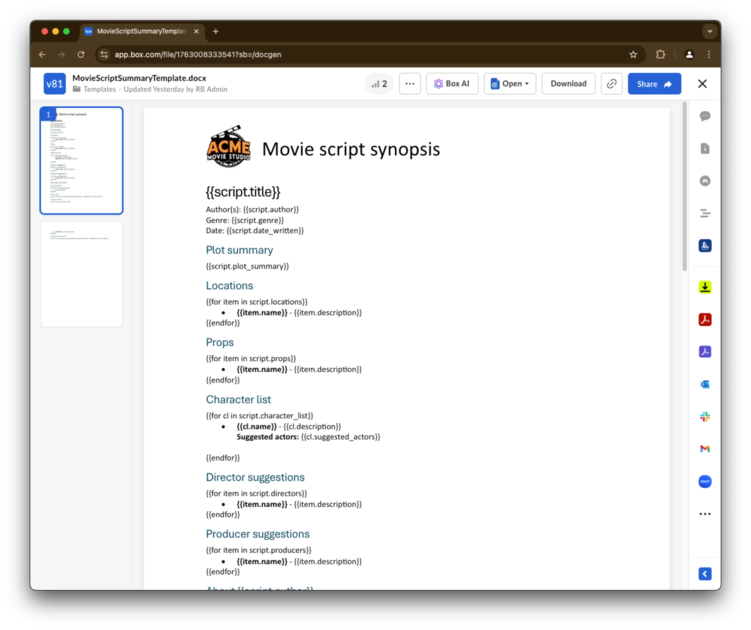Open the Templates folder link
Viewport: 751px width, 630px height.
(100, 89)
